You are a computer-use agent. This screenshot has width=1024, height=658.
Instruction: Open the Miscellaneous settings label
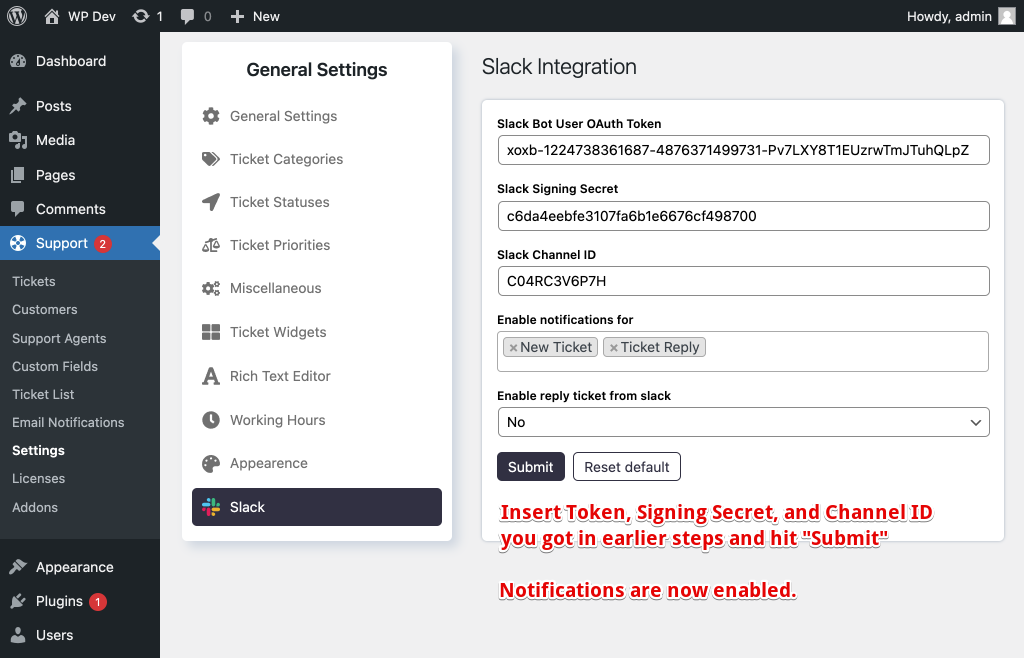(276, 289)
